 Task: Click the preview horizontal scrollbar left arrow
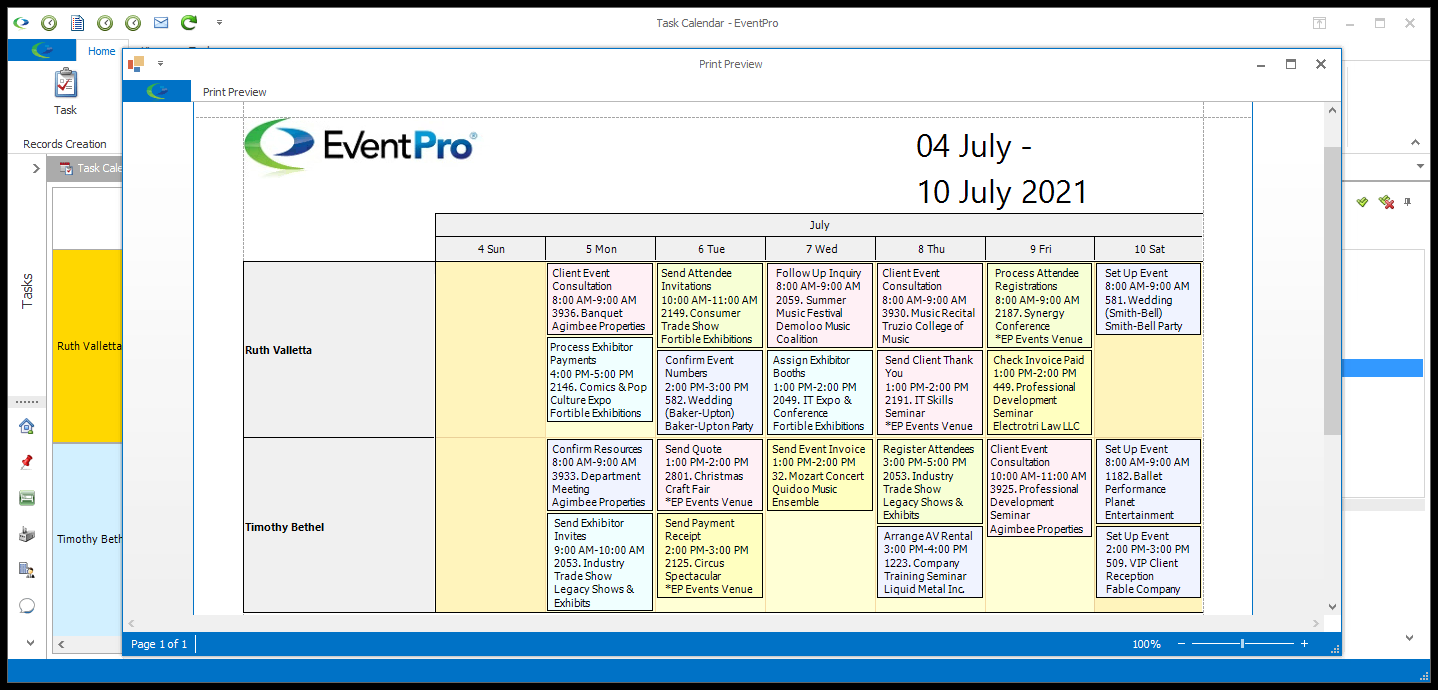tap(131, 623)
